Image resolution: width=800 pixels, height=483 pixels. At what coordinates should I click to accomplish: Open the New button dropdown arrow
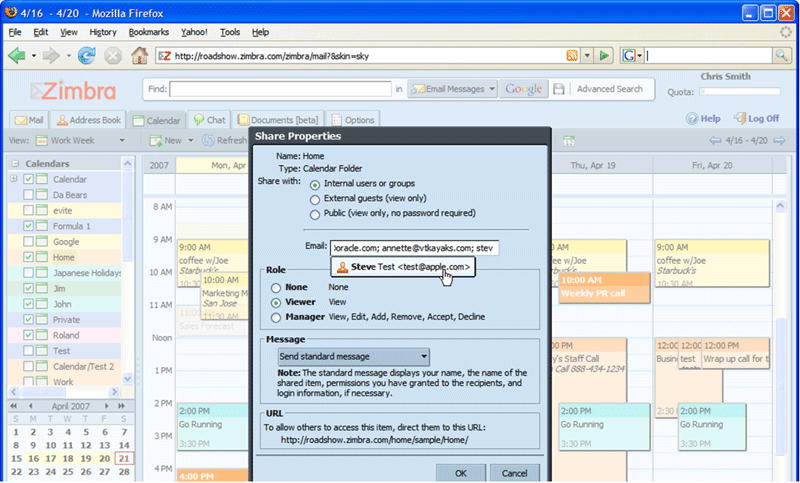point(191,140)
